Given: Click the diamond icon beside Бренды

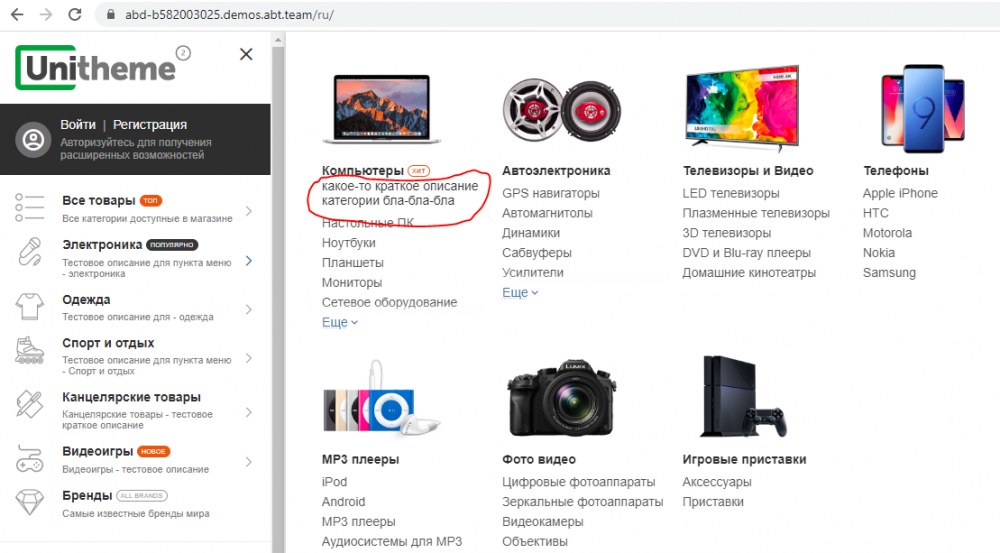Looking at the screenshot, I should pos(31,502).
